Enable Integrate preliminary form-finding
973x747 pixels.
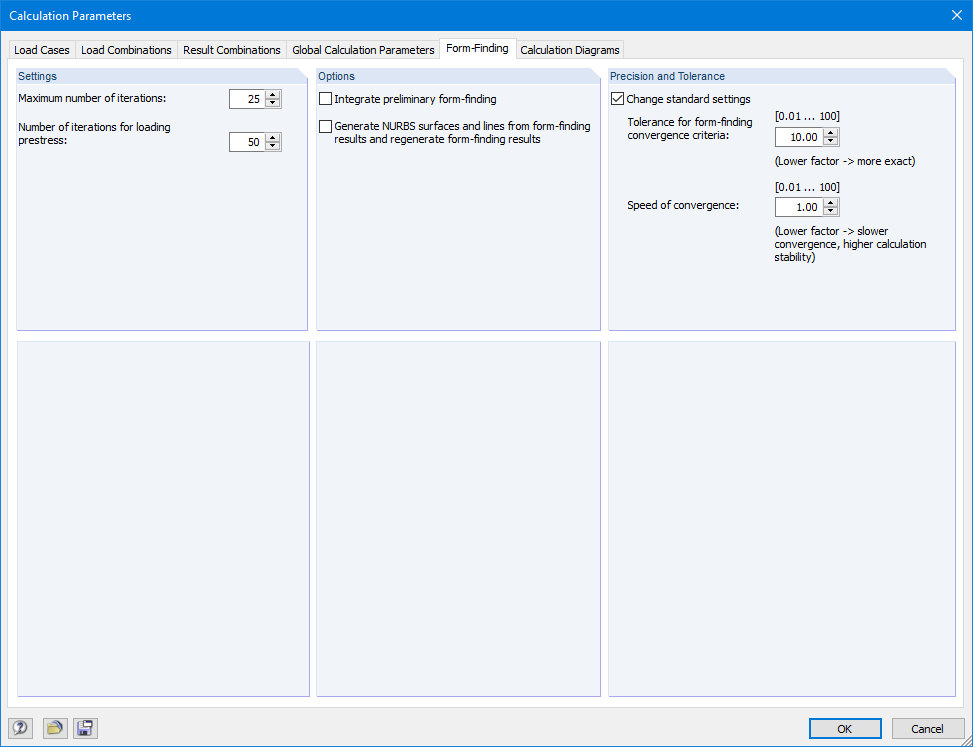coord(325,99)
